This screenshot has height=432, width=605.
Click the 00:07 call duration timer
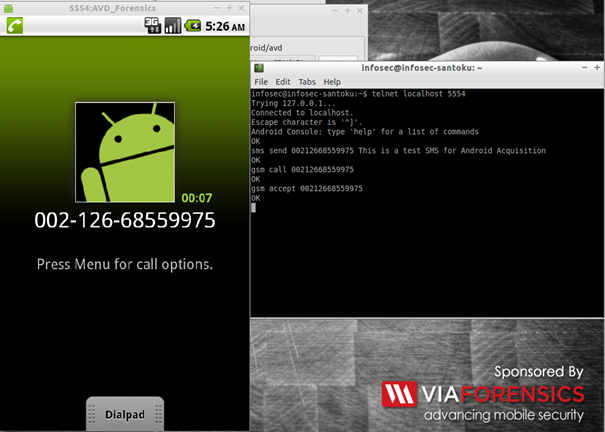[x=225, y=198]
